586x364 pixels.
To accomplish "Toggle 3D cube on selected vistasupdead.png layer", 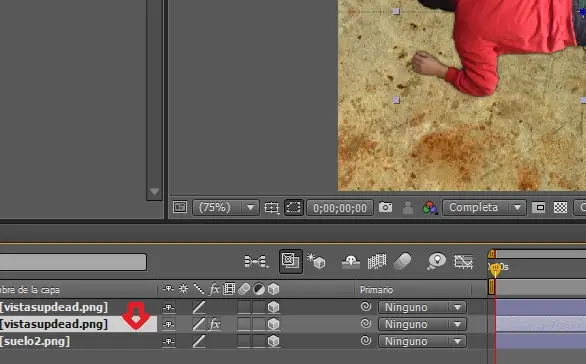I will 274,324.
